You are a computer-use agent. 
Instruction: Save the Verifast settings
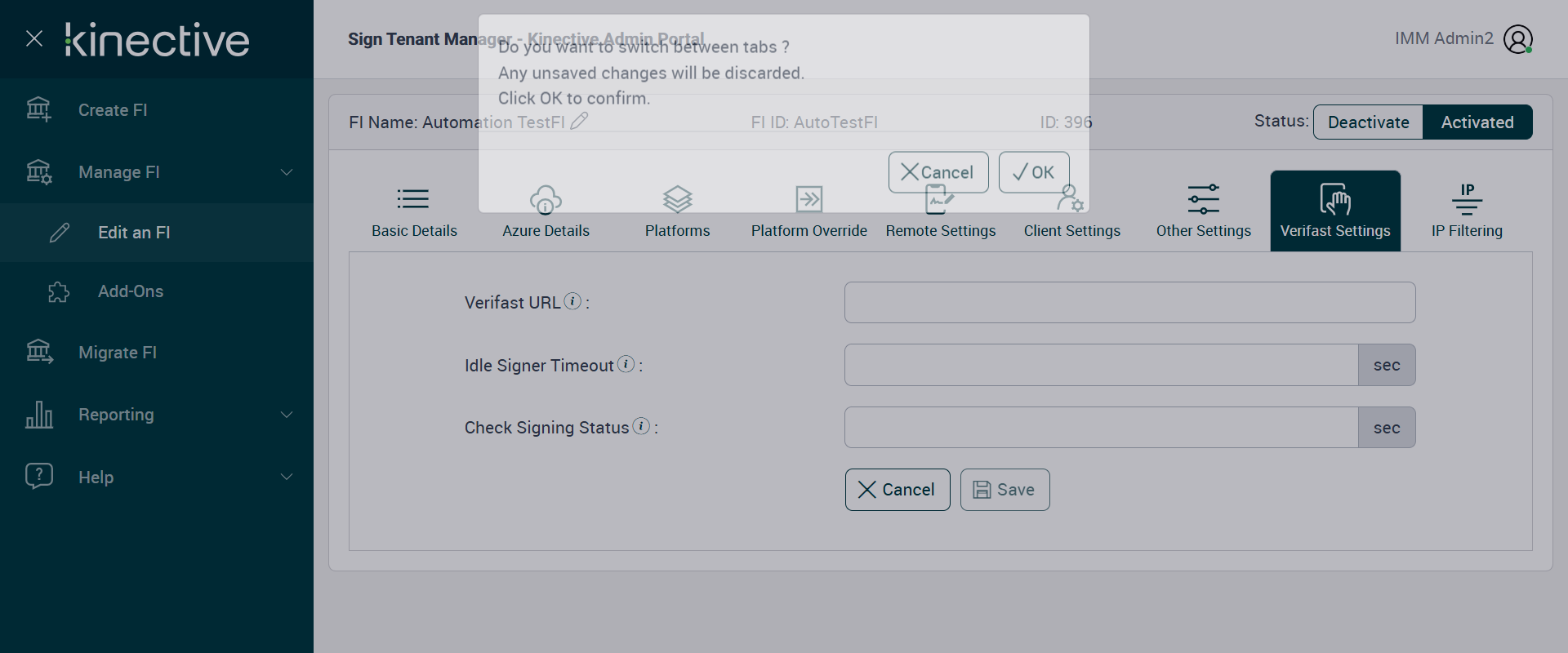point(1005,490)
